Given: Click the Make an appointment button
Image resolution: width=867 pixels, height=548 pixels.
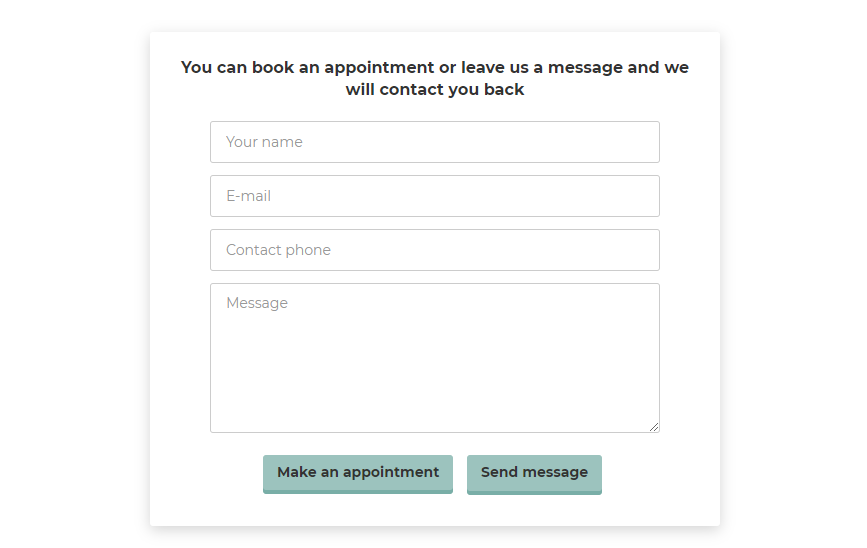Looking at the screenshot, I should coord(358,474).
